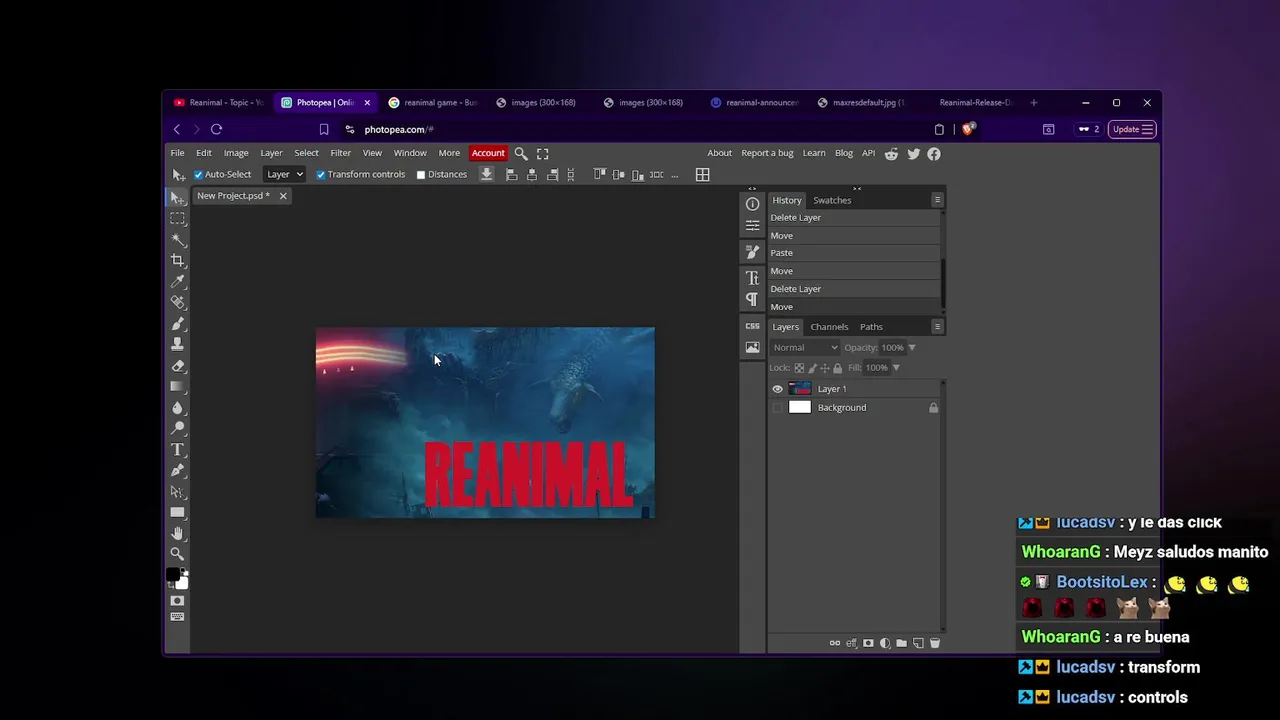Screen dimensions: 1280x720
Task: Delete layer using the trash icon
Action: pyautogui.click(x=935, y=643)
